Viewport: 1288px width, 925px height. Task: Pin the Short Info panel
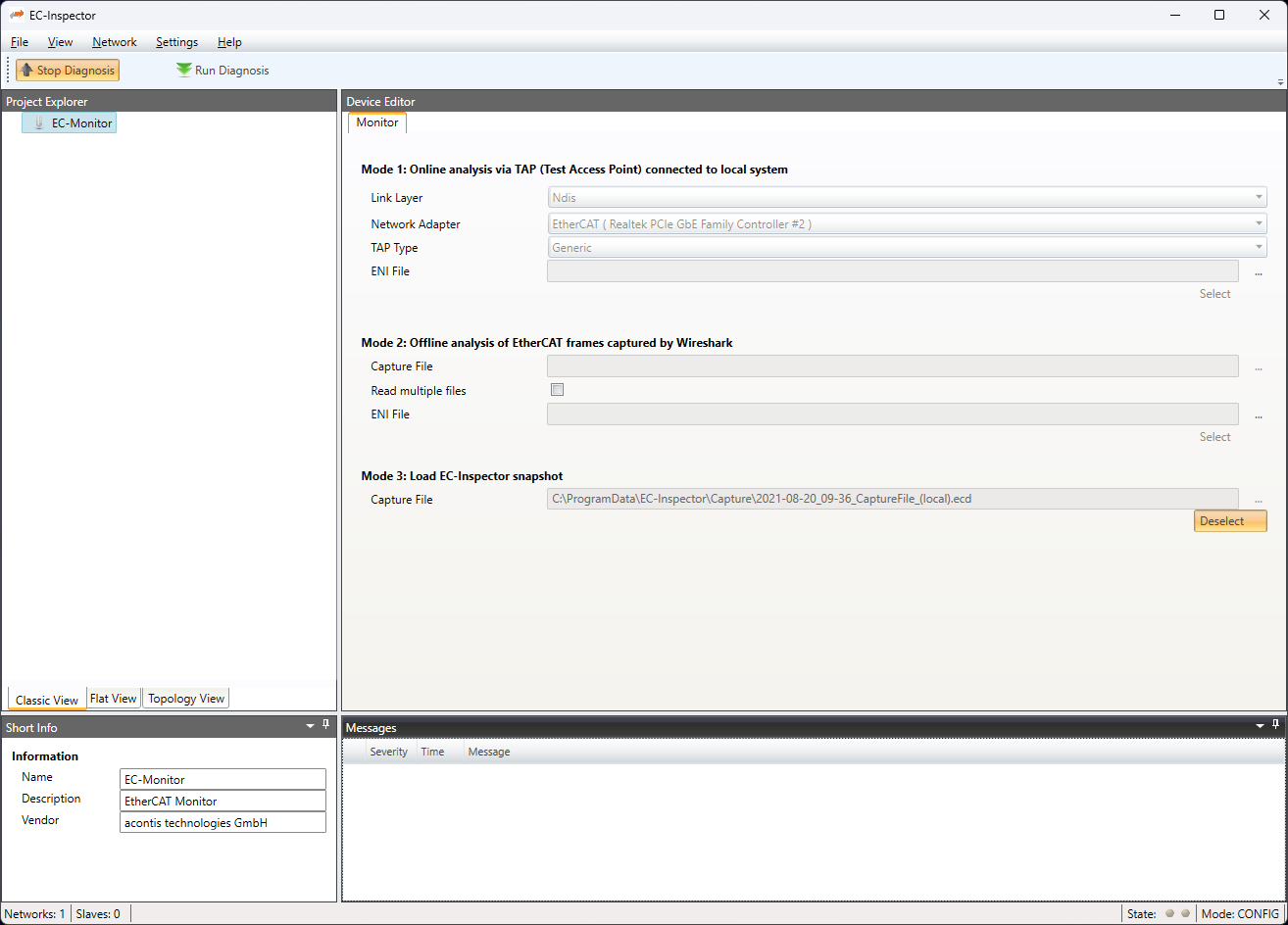pyautogui.click(x=326, y=725)
